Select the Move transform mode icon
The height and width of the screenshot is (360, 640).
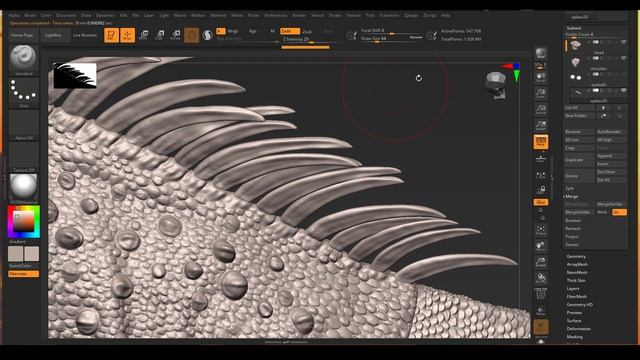pyautogui.click(x=143, y=35)
